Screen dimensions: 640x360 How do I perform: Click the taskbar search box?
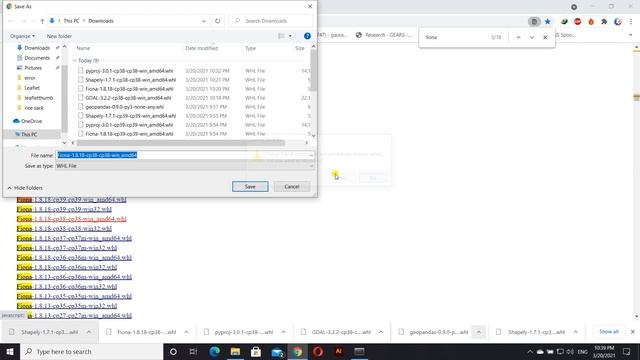pyautogui.click(x=91, y=351)
